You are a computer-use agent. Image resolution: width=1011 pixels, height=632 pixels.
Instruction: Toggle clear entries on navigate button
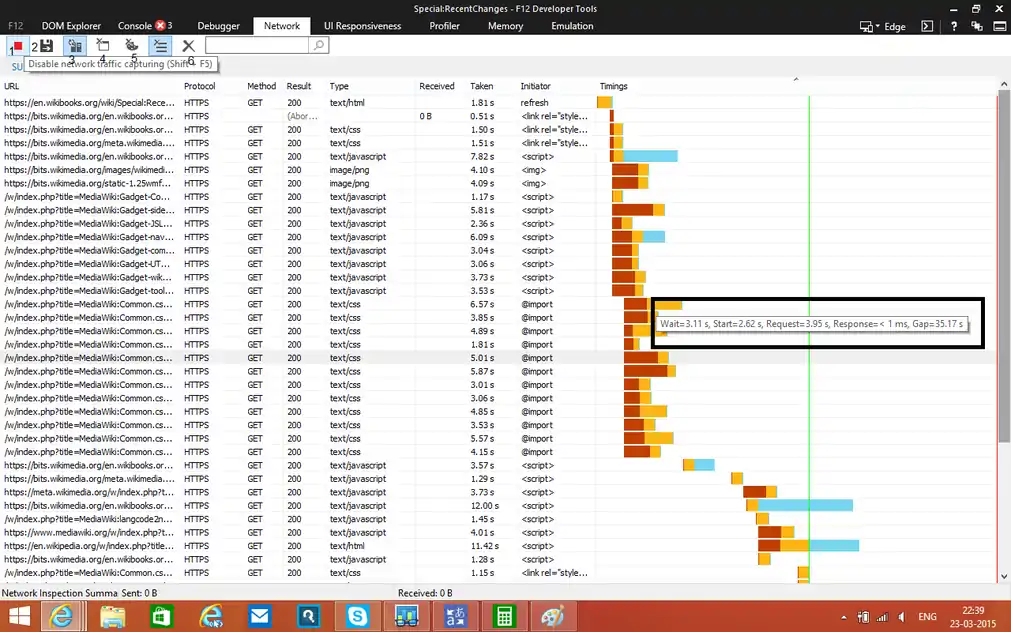click(x=159, y=46)
